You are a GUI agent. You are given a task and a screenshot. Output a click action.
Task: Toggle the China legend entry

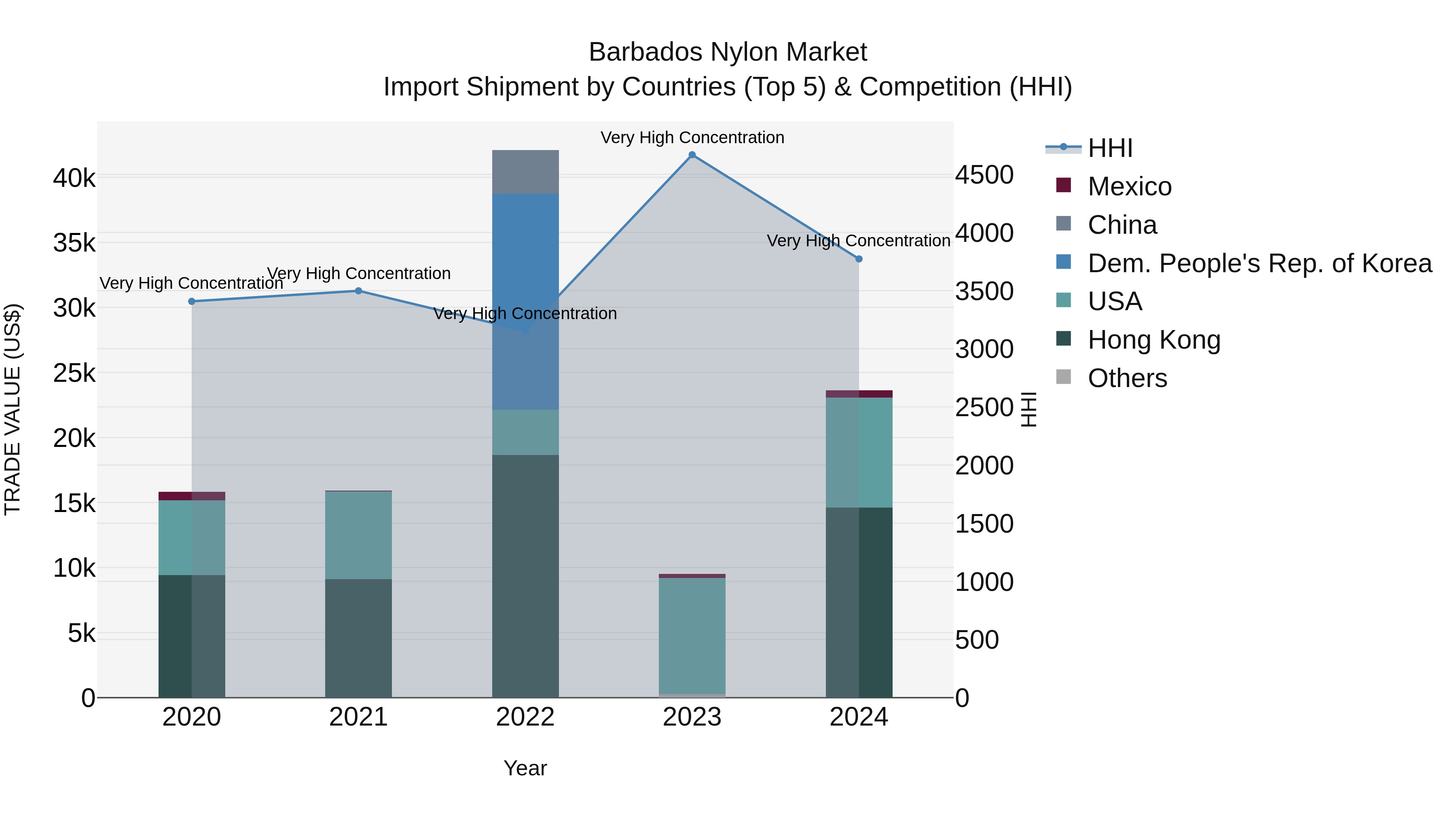tap(1106, 224)
